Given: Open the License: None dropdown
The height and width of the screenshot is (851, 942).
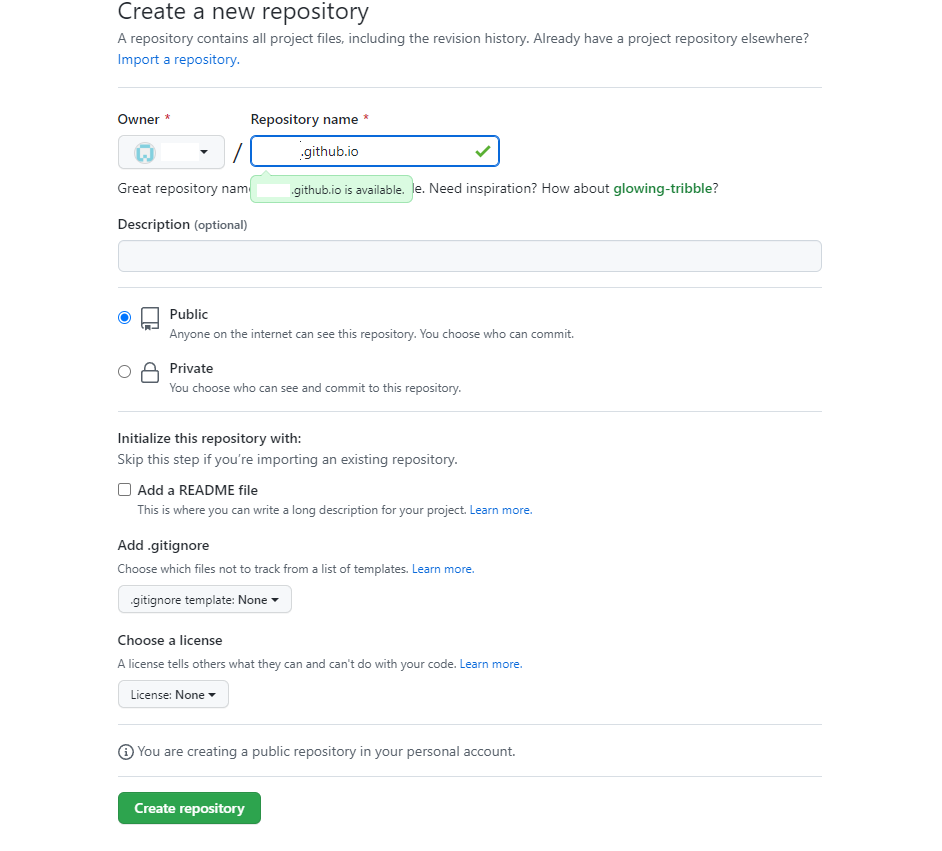Looking at the screenshot, I should coord(173,695).
